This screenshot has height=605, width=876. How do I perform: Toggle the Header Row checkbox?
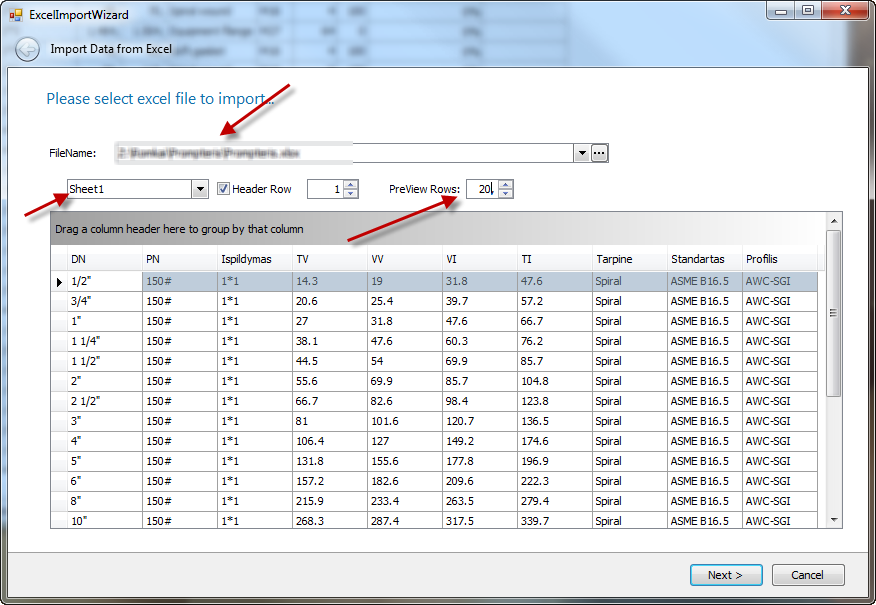coord(223,189)
